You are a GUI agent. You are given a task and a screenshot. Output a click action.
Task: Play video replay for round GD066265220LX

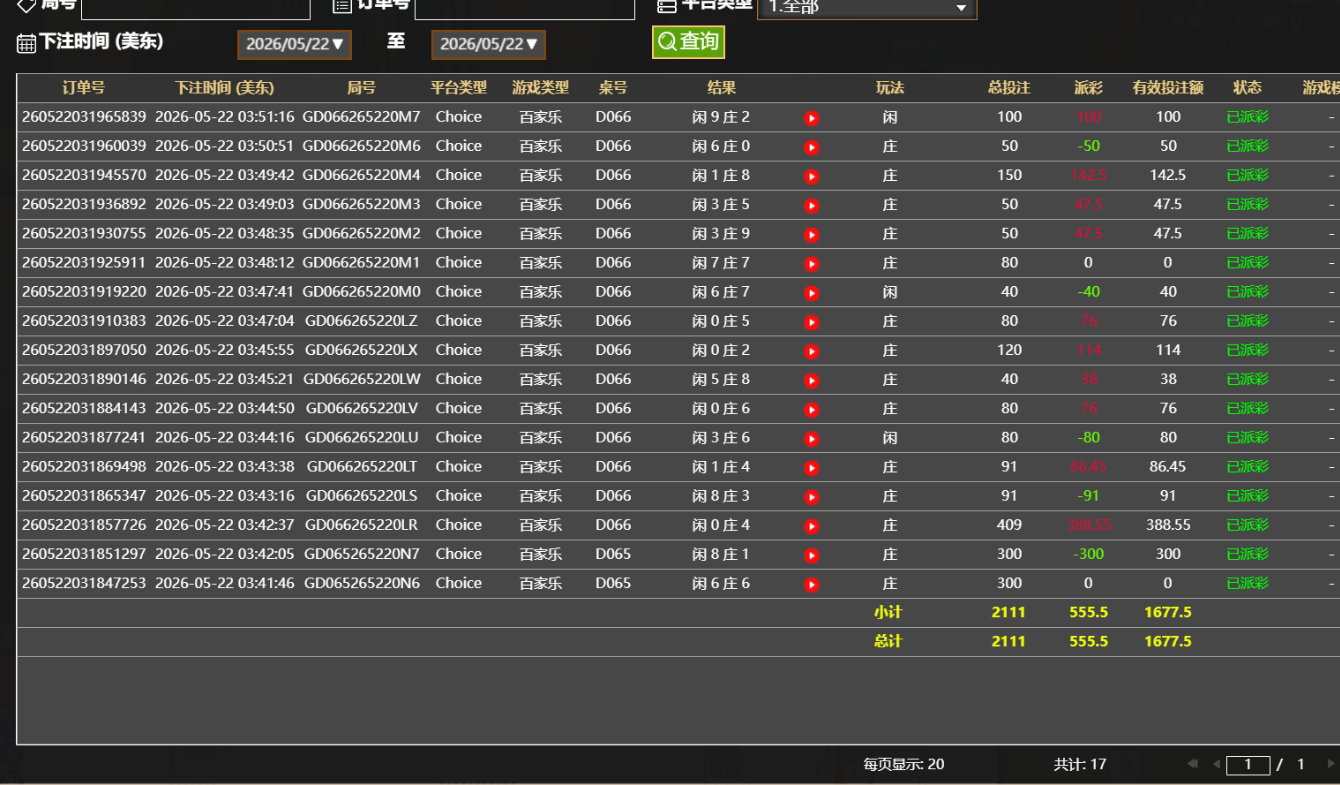(812, 351)
